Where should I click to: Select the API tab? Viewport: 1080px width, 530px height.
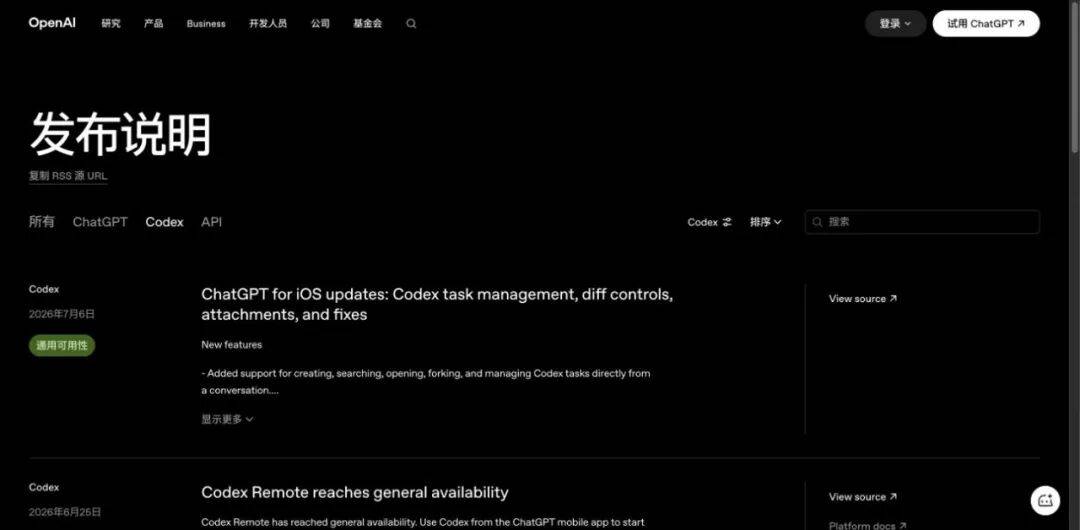pos(211,222)
